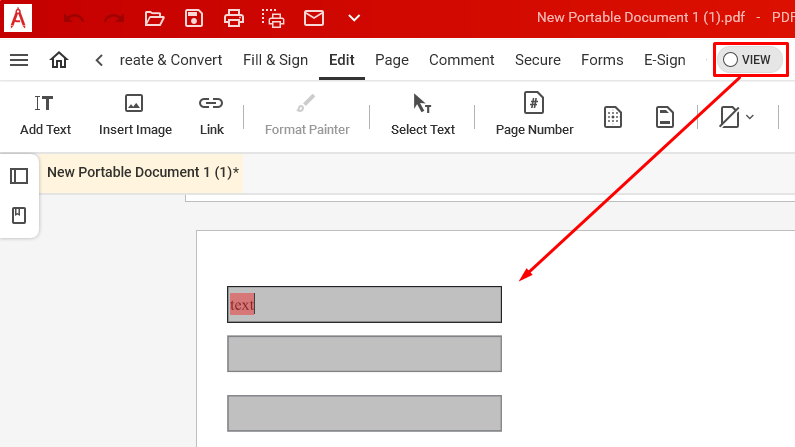Click the second gray form field
The width and height of the screenshot is (795, 447).
[x=365, y=354]
